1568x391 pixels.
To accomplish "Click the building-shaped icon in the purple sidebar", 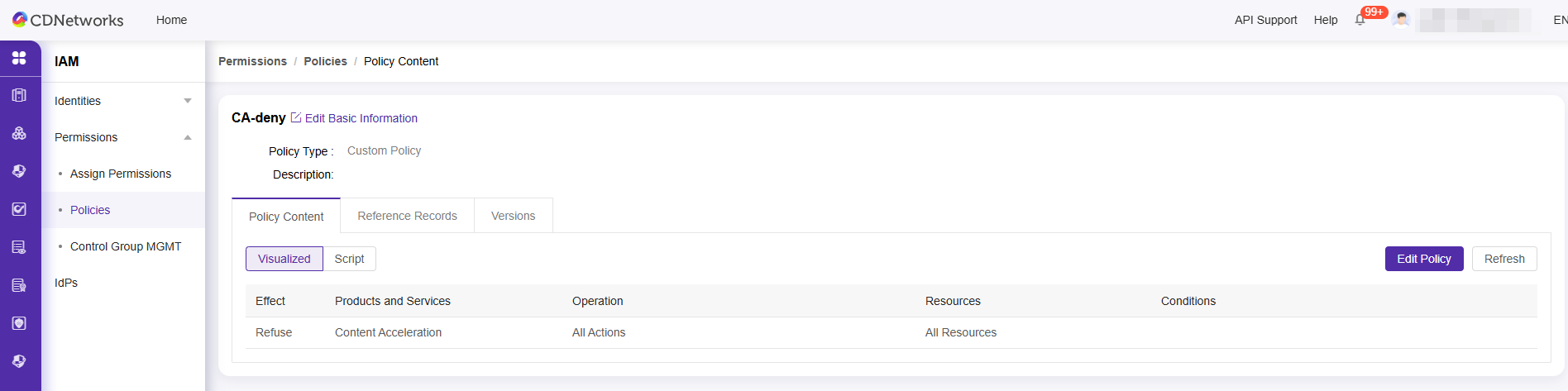I will point(19,95).
